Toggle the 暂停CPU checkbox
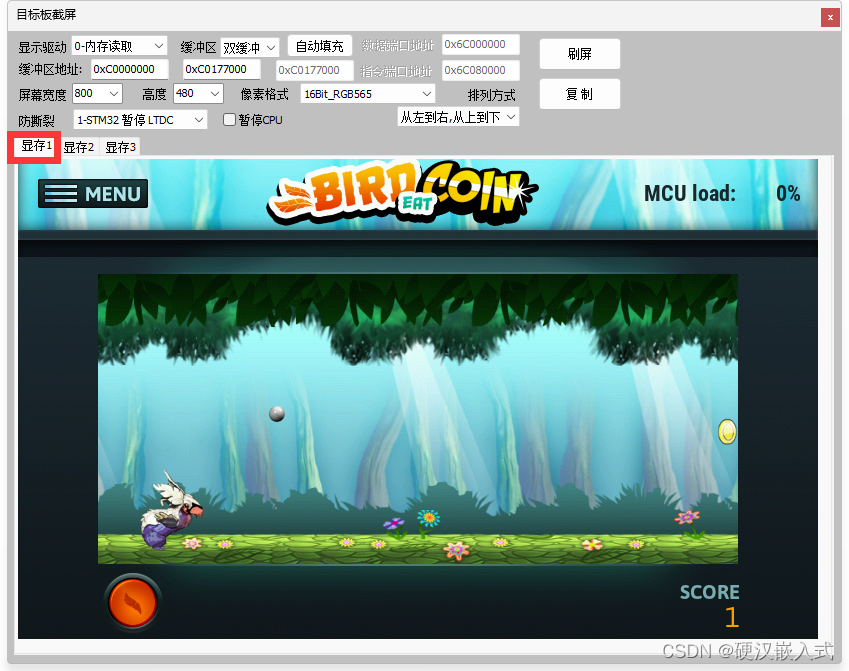 [230, 120]
